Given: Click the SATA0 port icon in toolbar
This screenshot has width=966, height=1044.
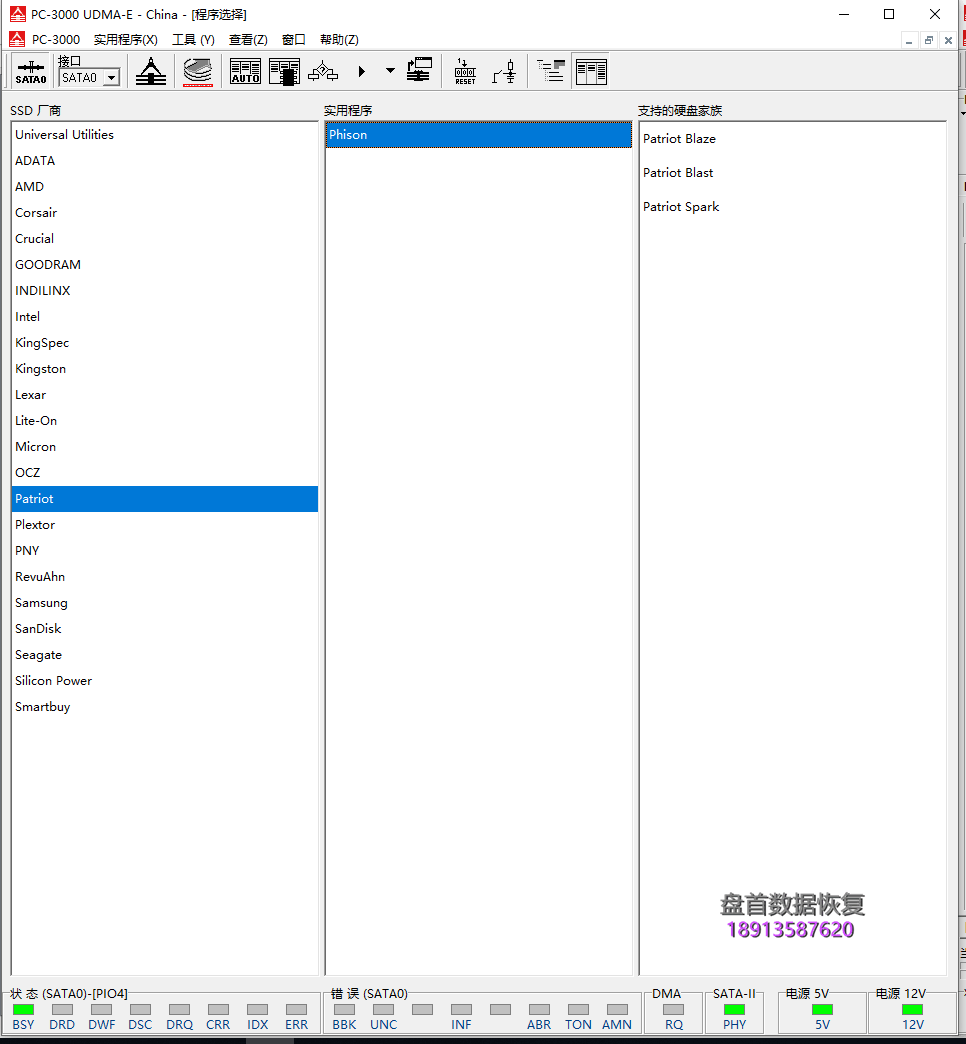Looking at the screenshot, I should pos(31,71).
